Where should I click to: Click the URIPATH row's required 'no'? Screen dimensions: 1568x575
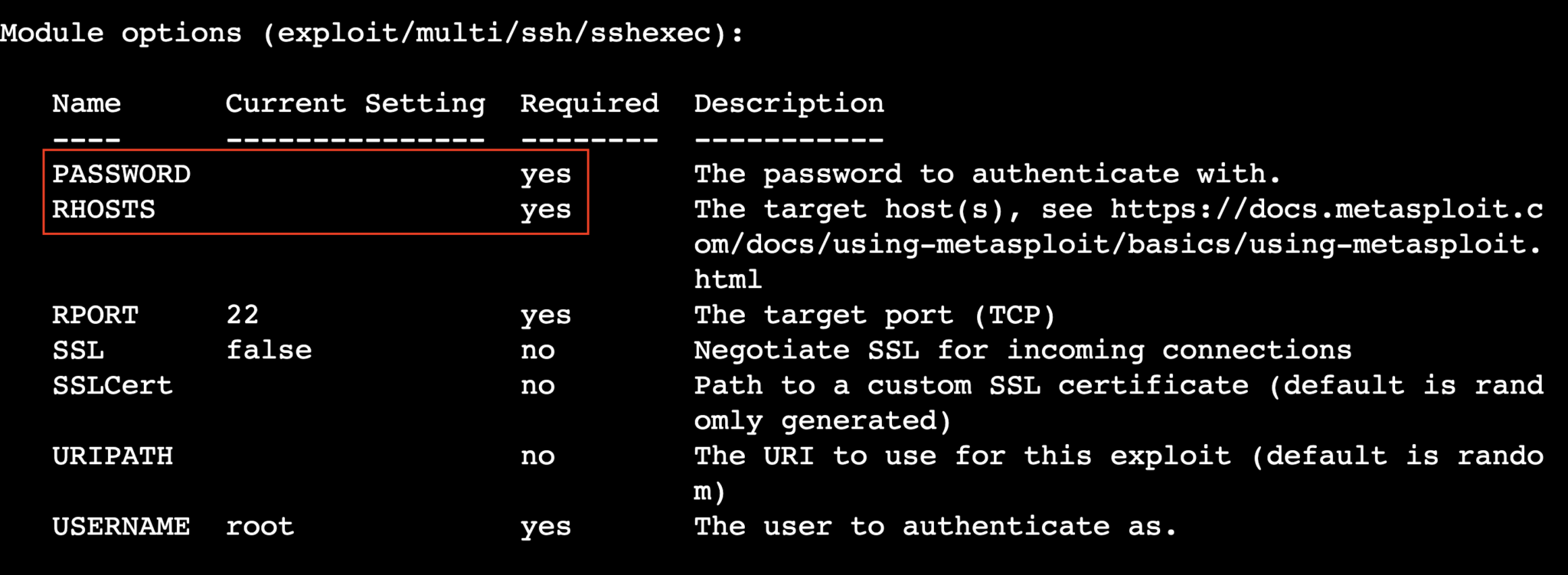pyautogui.click(x=537, y=456)
